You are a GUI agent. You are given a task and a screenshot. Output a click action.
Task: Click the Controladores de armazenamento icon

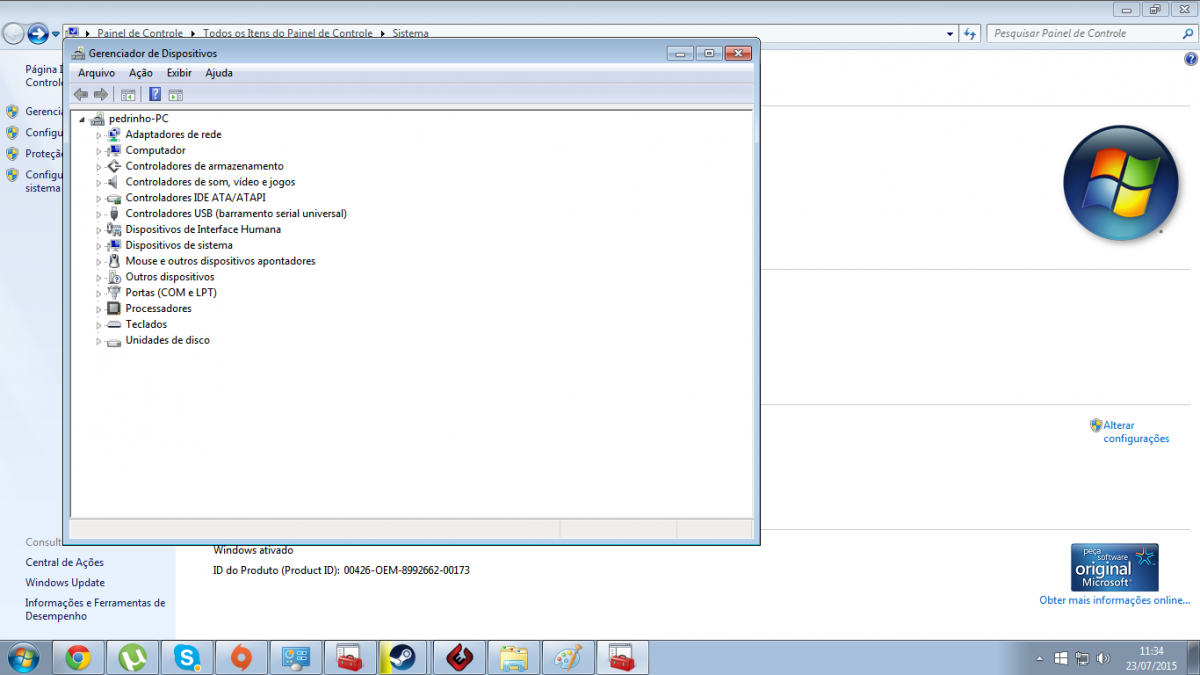point(114,166)
